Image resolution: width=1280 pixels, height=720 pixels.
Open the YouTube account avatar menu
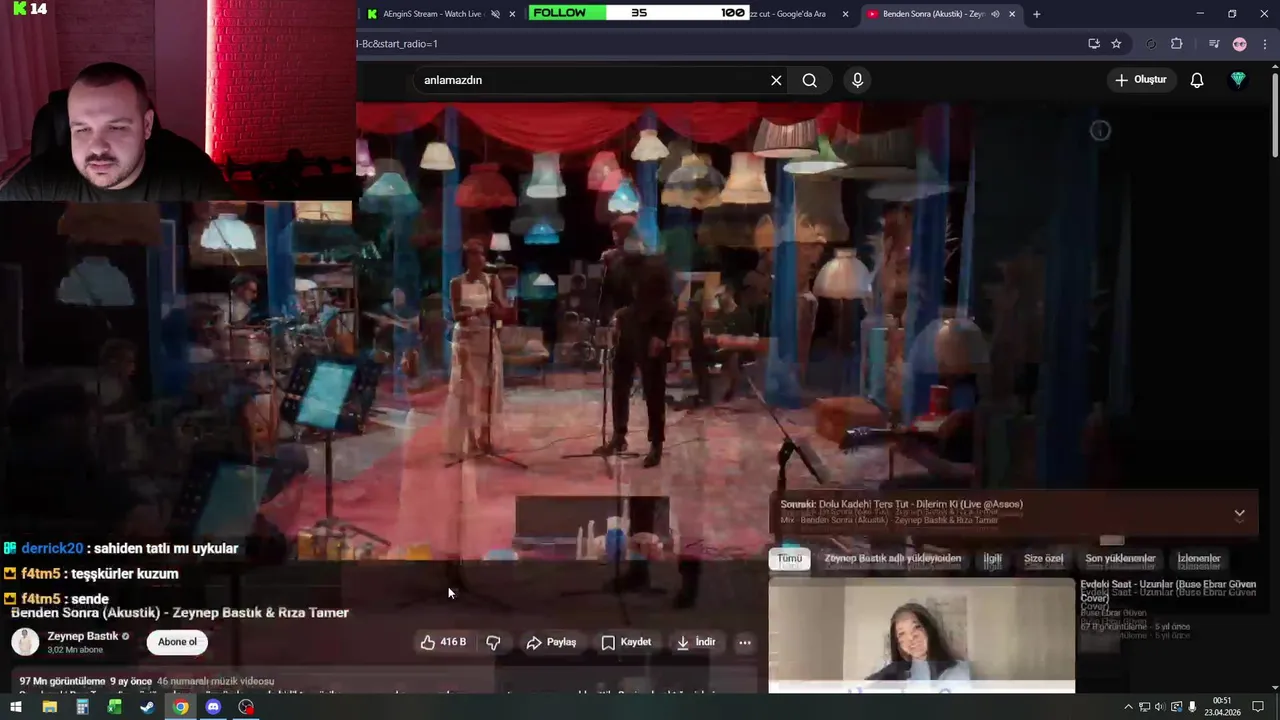1238,80
